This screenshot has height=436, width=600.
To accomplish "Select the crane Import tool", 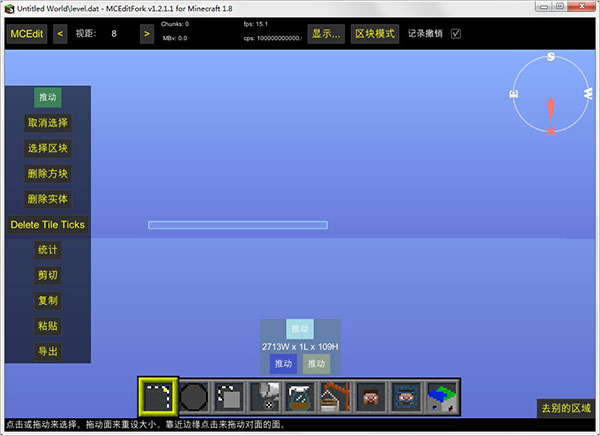I will tap(336, 397).
